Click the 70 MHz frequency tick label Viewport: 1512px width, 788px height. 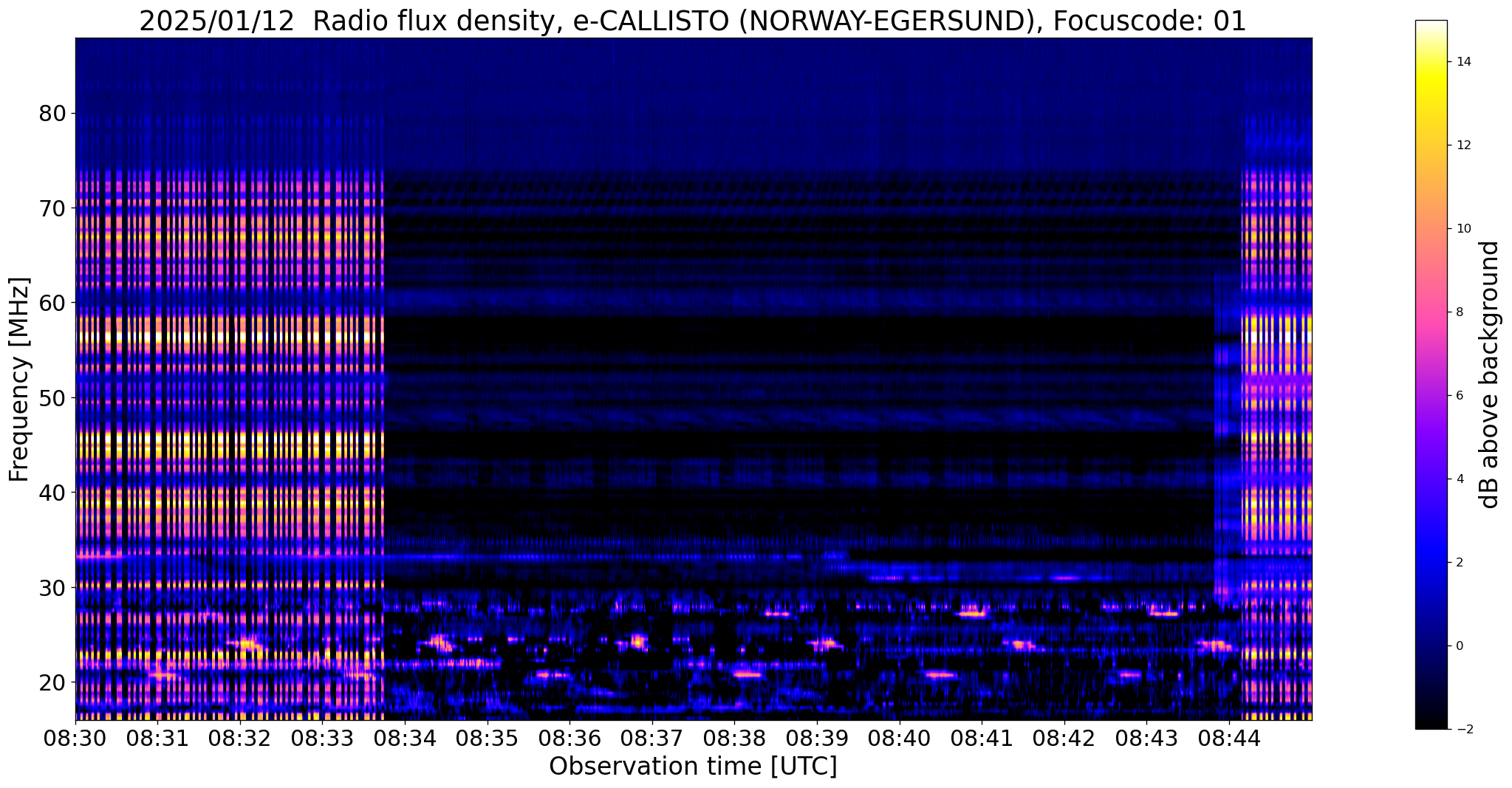52,208
